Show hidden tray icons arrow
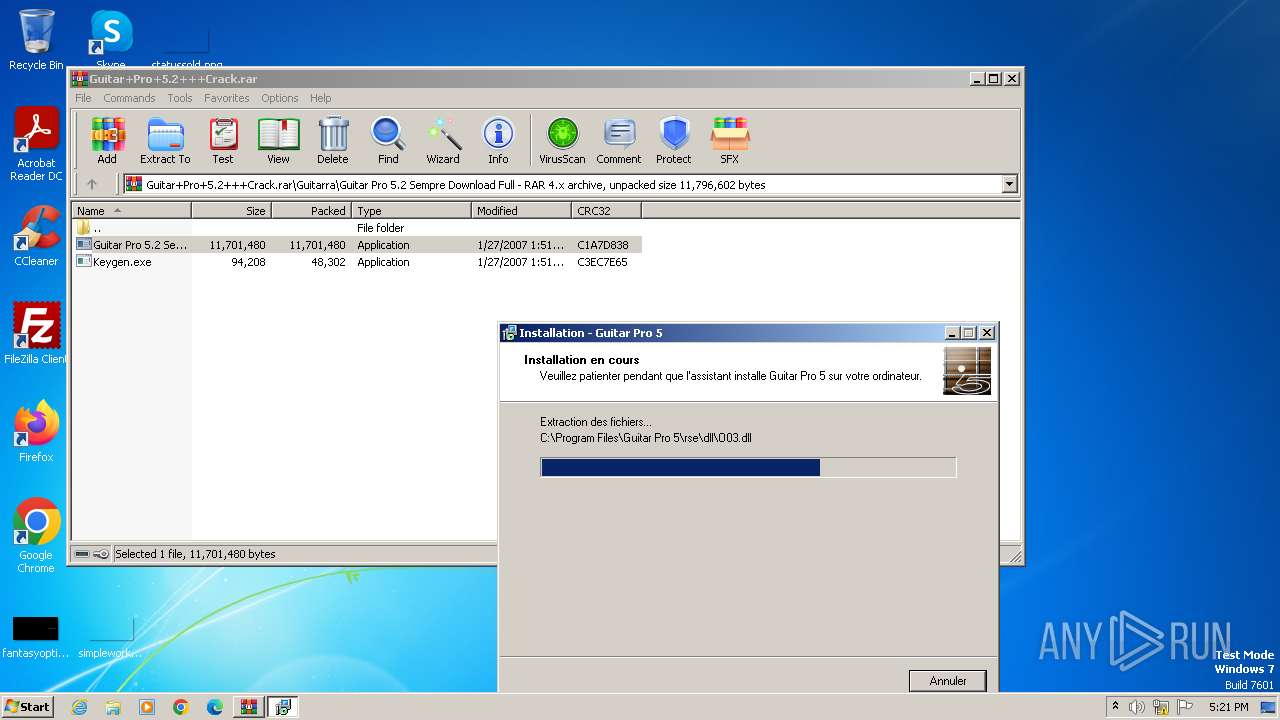 (x=1115, y=707)
